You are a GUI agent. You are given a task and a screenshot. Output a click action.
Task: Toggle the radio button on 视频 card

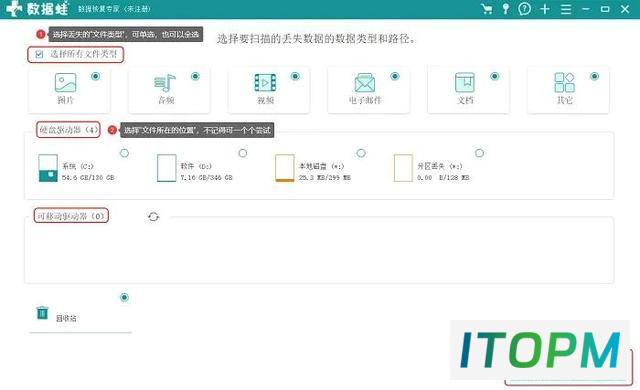tap(295, 76)
